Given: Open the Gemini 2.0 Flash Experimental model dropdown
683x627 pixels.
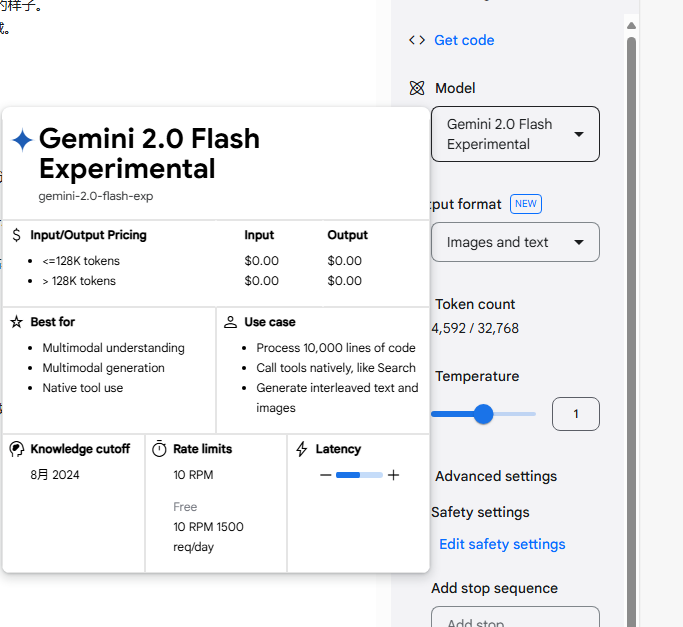Looking at the screenshot, I should [515, 134].
